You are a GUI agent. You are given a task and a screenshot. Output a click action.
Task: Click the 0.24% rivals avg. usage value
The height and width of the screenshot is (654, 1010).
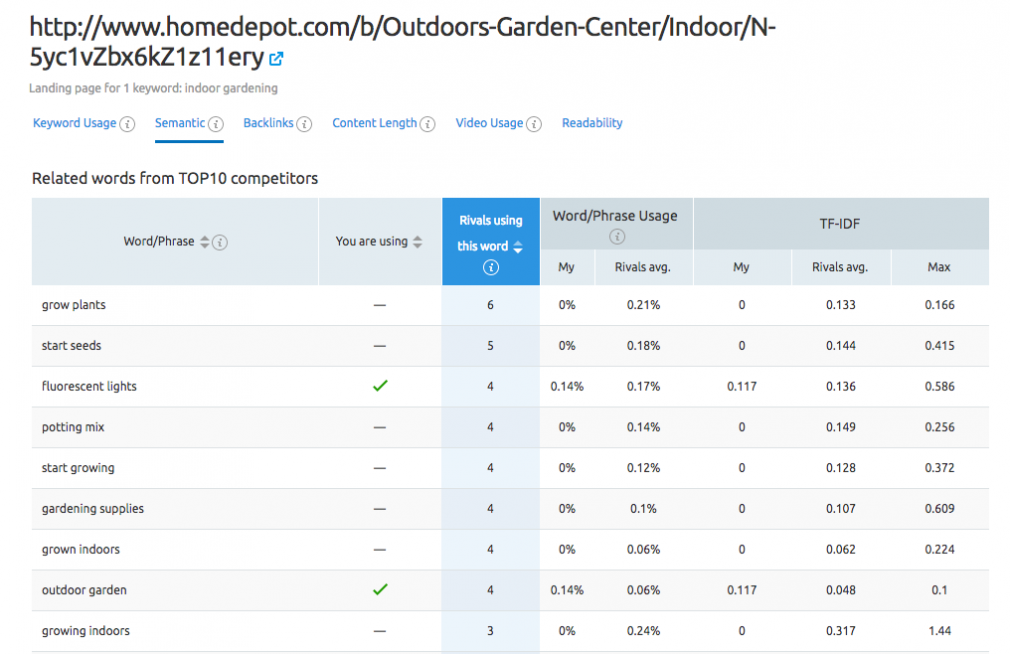643,631
